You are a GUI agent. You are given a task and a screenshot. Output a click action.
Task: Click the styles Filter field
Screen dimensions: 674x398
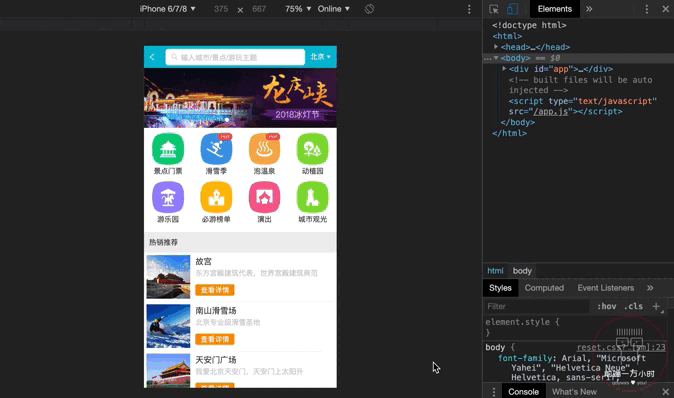(536, 306)
